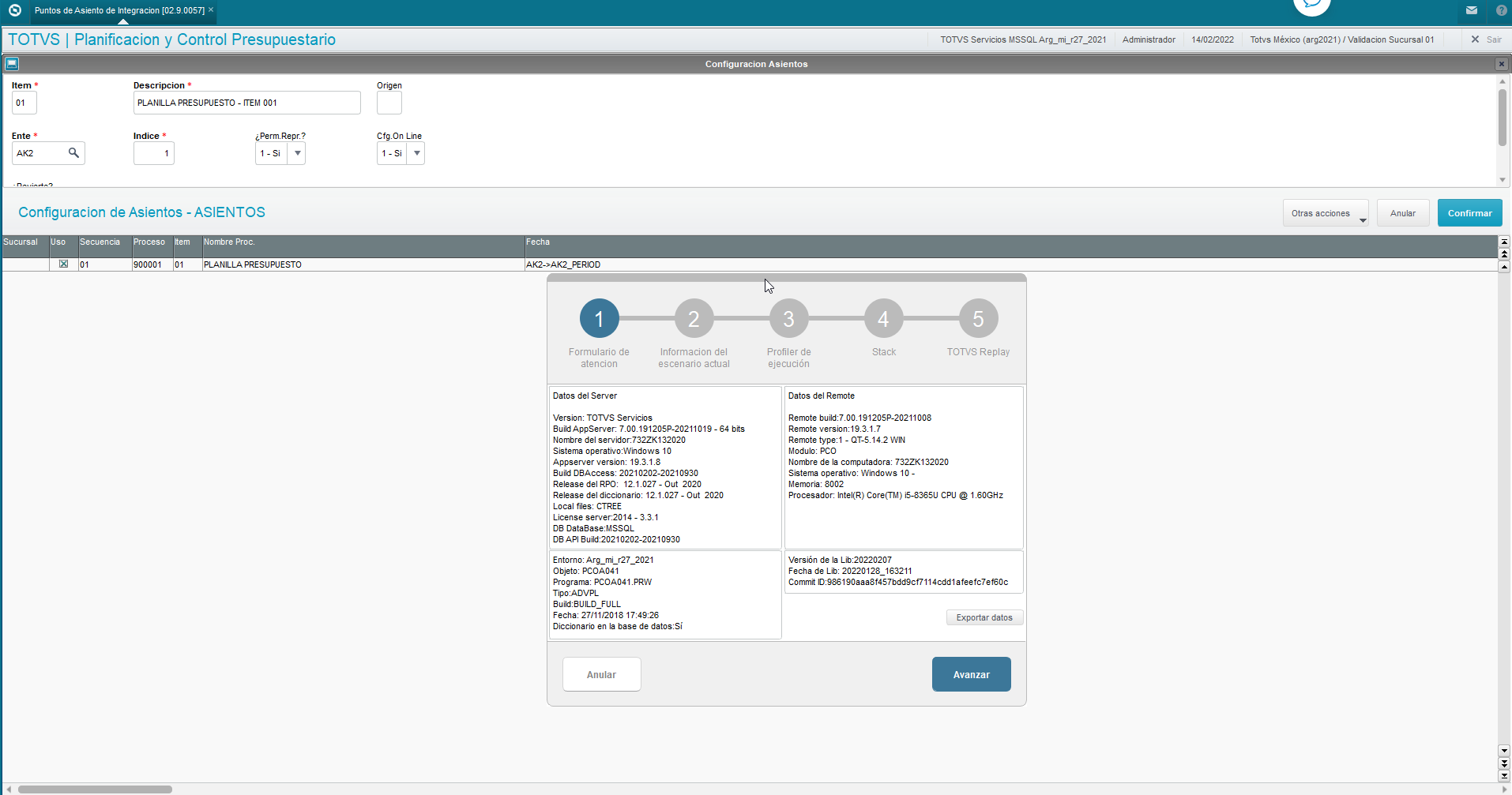Open the Cfg.On Line dropdown
The width and height of the screenshot is (1512, 795).
pos(416,153)
